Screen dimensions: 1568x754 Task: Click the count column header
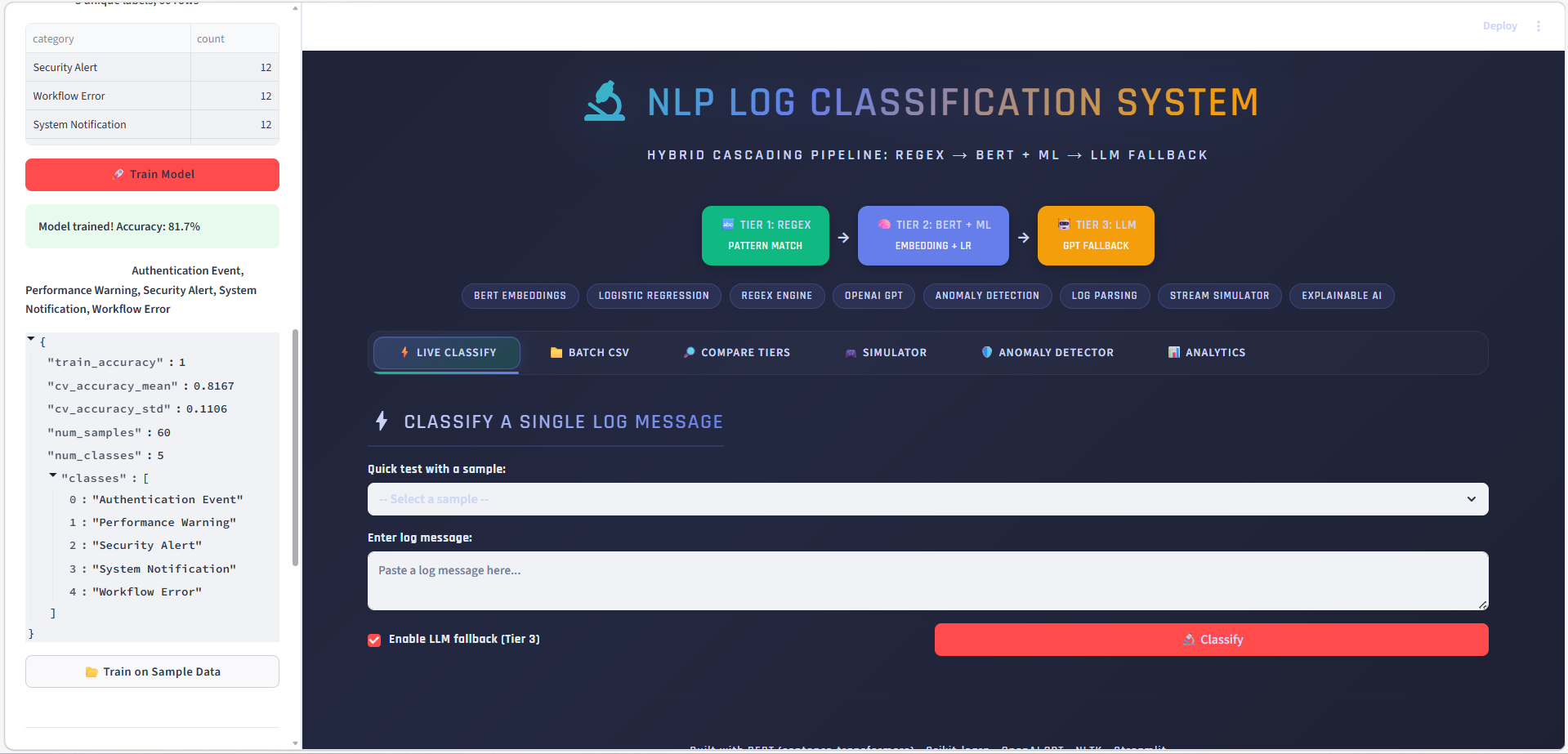(x=235, y=38)
